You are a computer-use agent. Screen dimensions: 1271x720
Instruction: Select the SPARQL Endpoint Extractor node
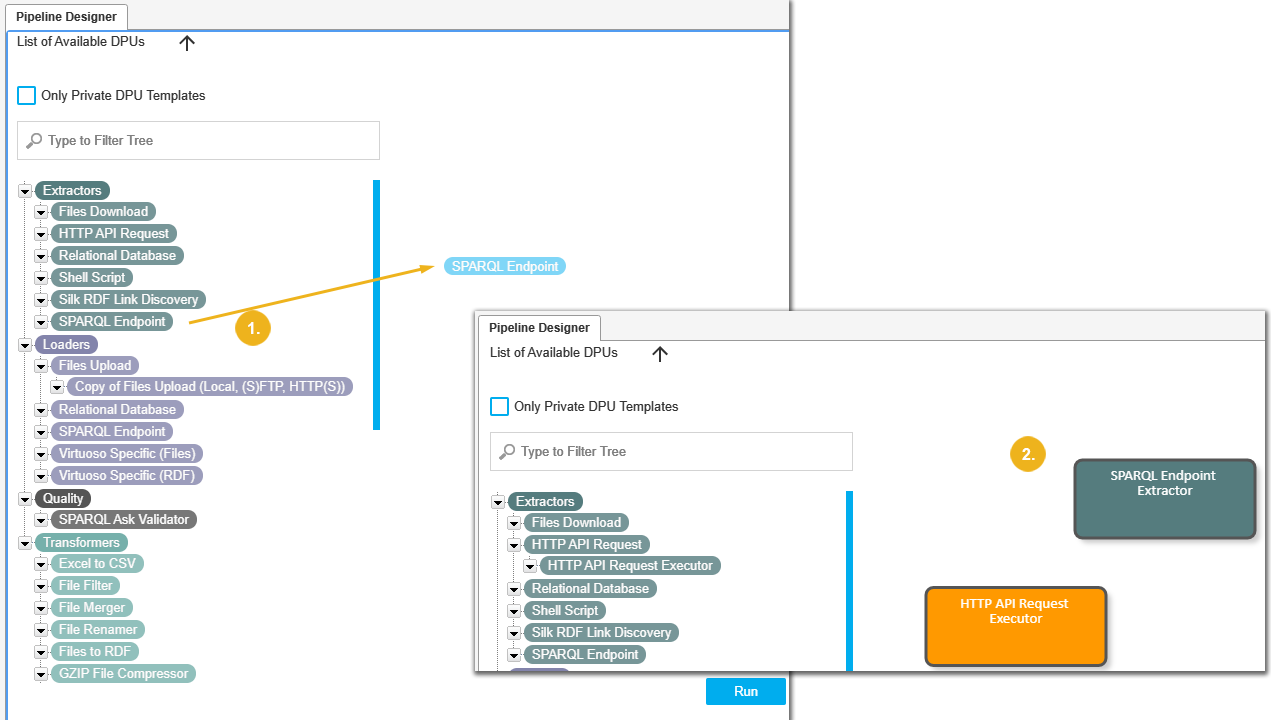pos(1163,498)
